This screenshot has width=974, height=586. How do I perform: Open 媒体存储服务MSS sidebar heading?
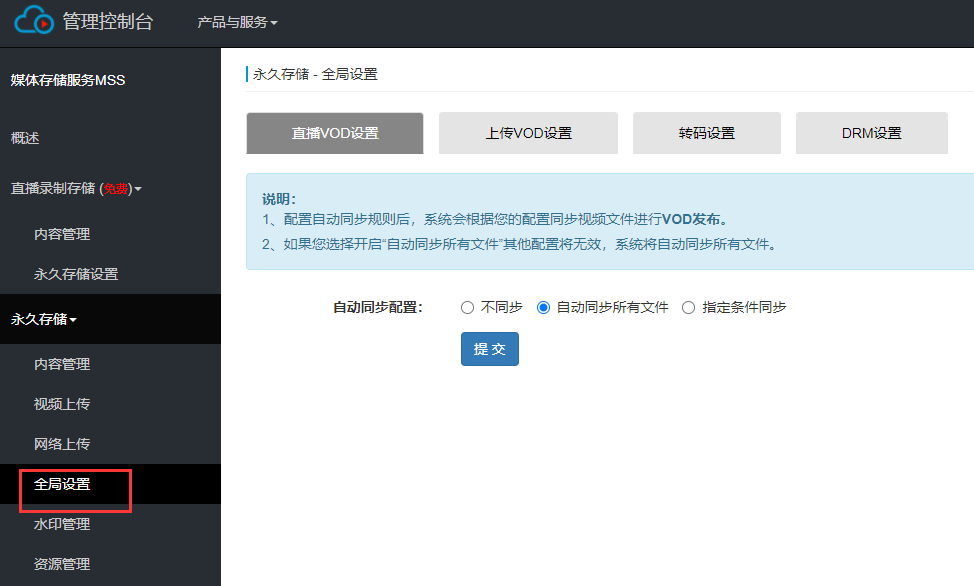(68, 80)
